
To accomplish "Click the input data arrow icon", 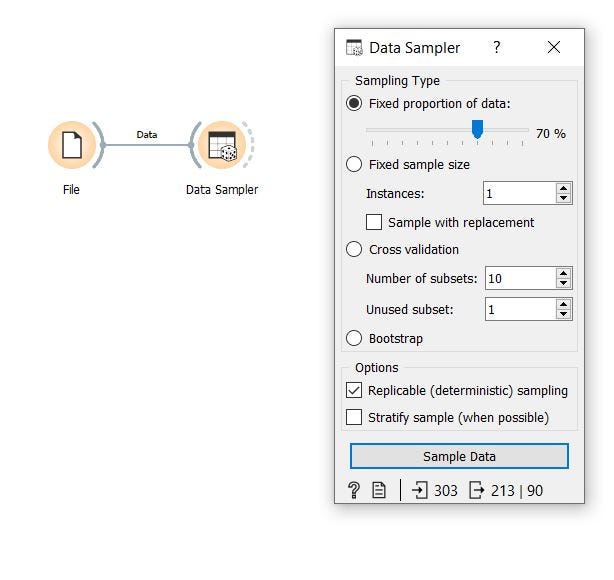I will (x=420, y=490).
